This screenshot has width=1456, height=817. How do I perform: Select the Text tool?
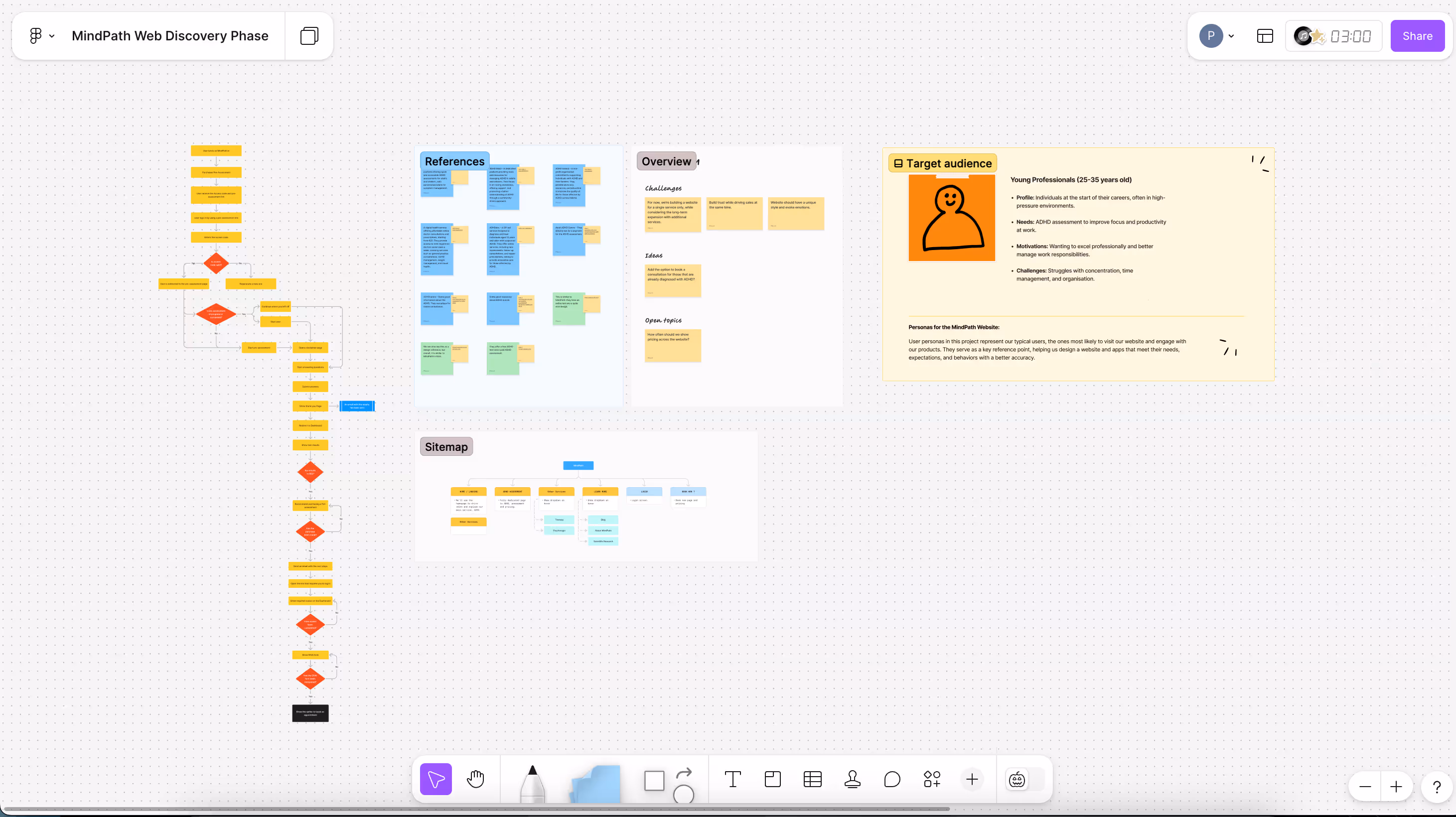click(732, 779)
